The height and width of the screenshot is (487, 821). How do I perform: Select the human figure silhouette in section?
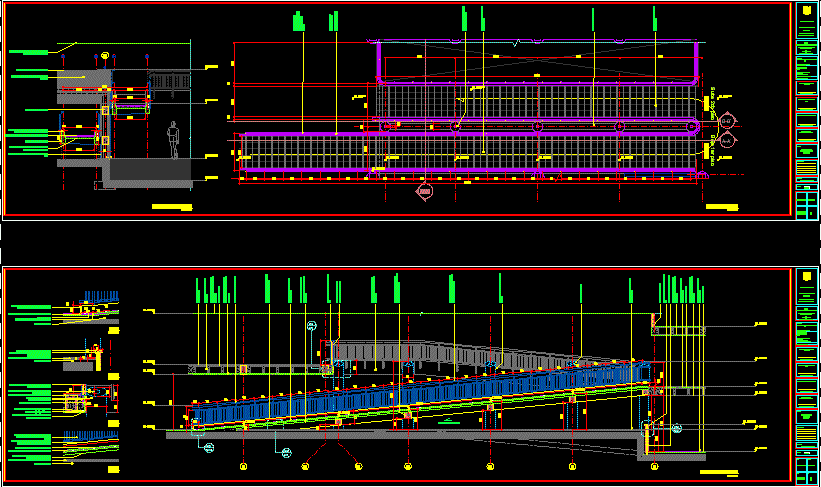174,140
